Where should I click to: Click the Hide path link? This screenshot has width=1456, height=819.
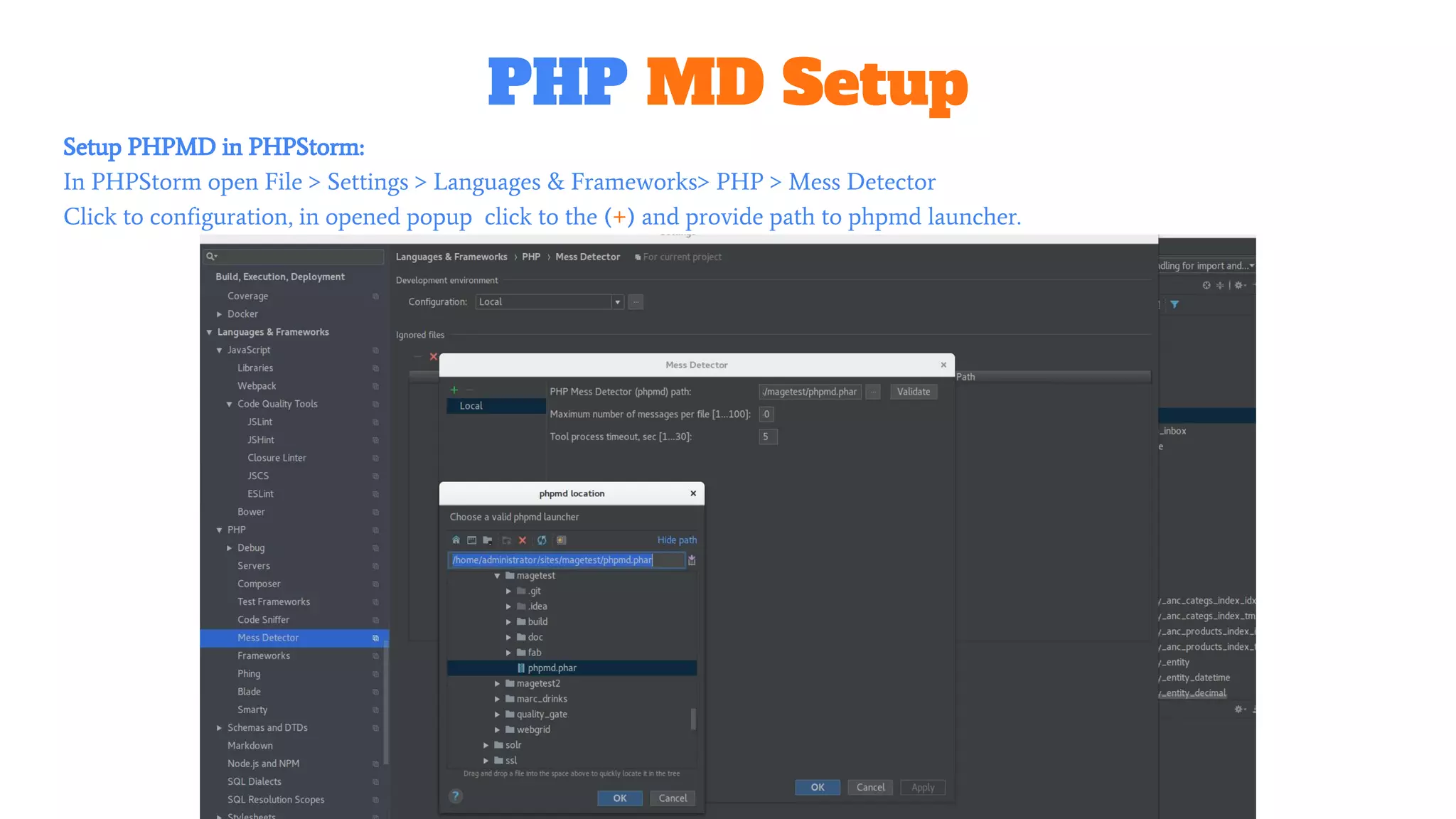coord(677,540)
